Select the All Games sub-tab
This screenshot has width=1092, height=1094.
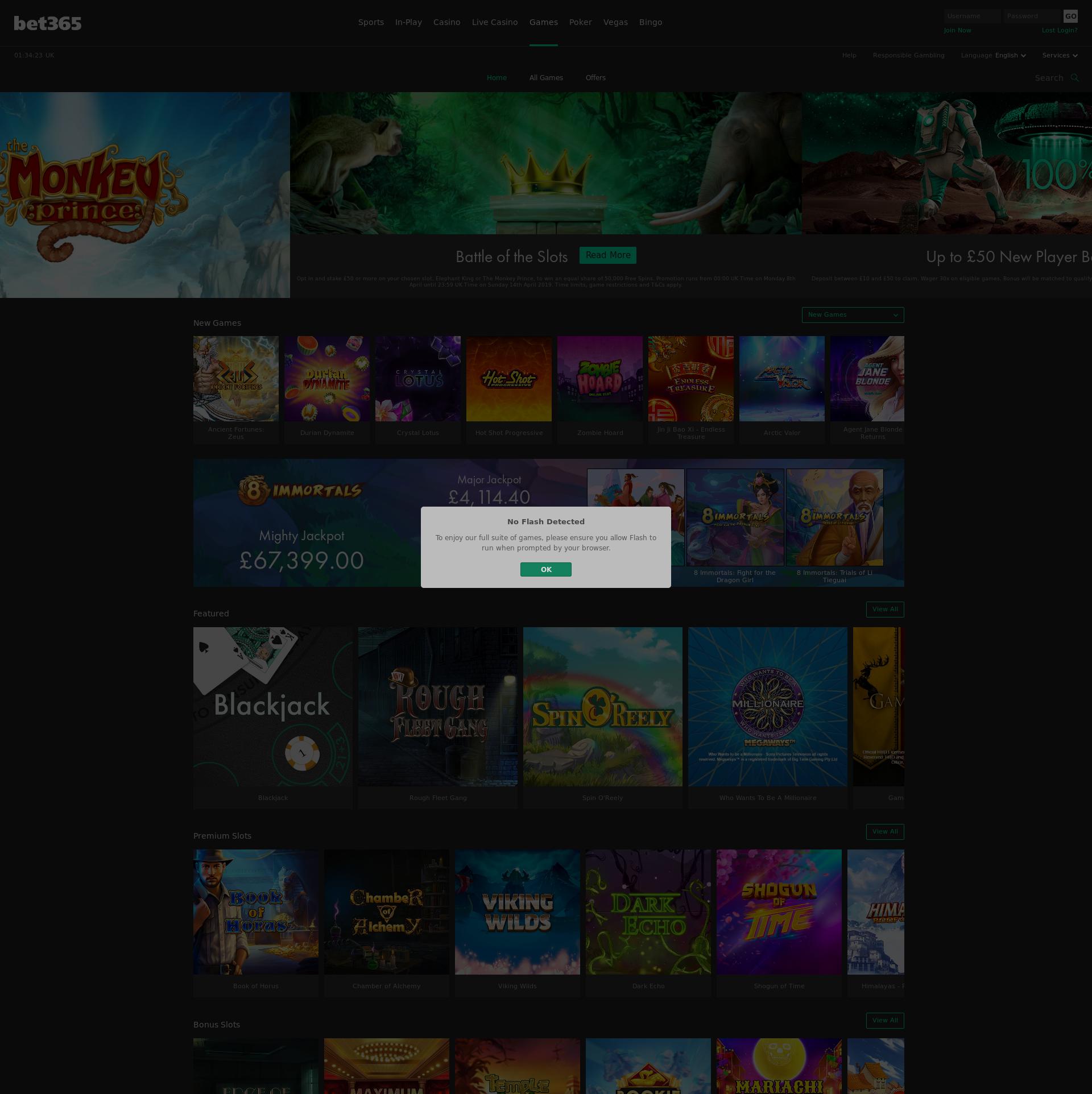point(546,78)
